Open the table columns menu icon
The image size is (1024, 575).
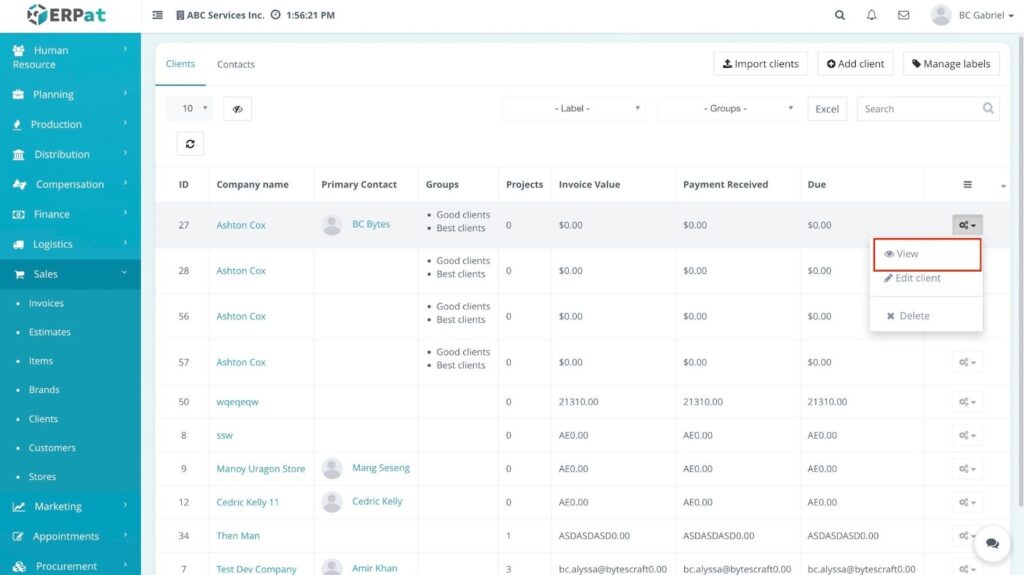967,184
